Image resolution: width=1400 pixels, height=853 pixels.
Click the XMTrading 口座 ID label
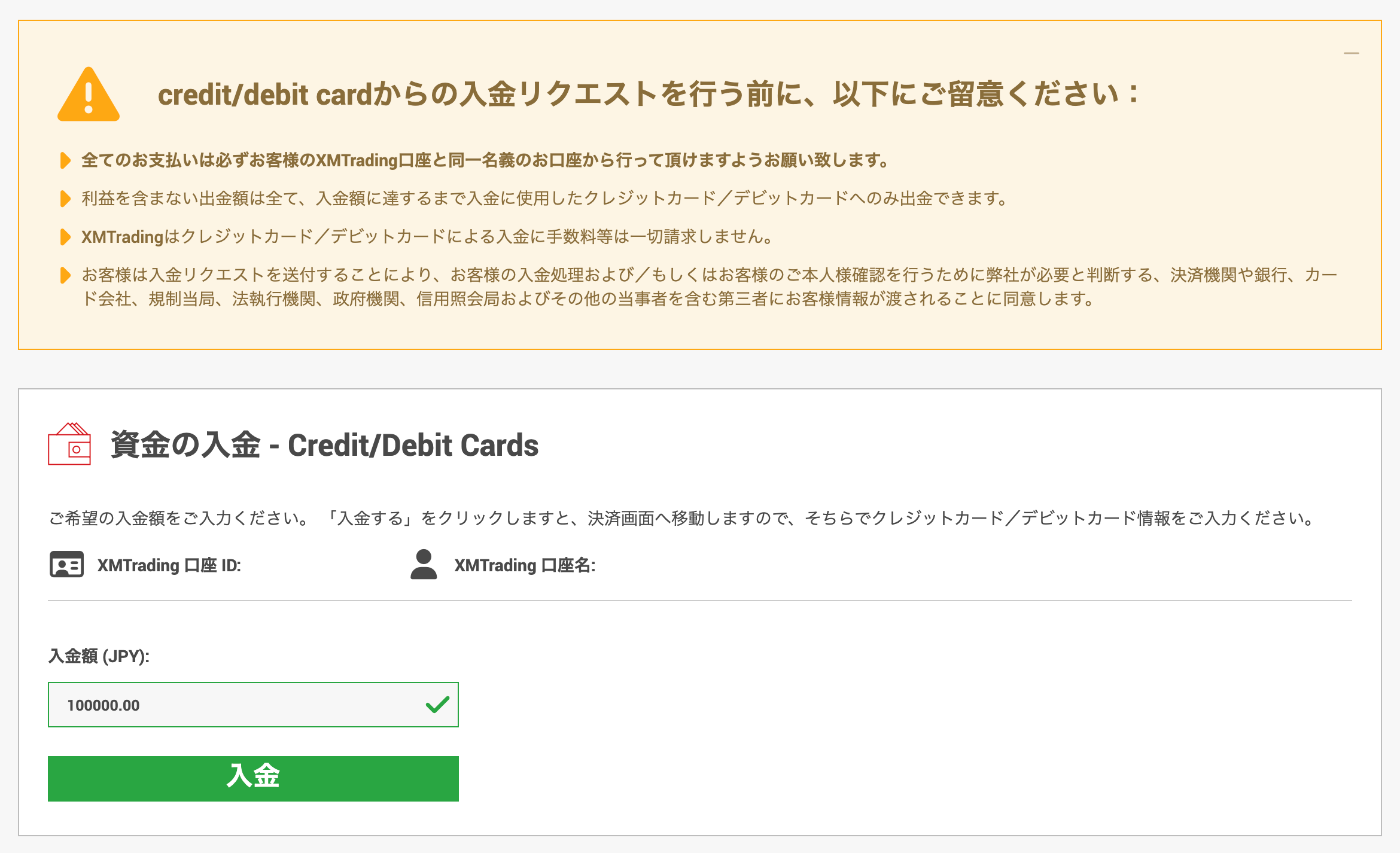tap(169, 565)
